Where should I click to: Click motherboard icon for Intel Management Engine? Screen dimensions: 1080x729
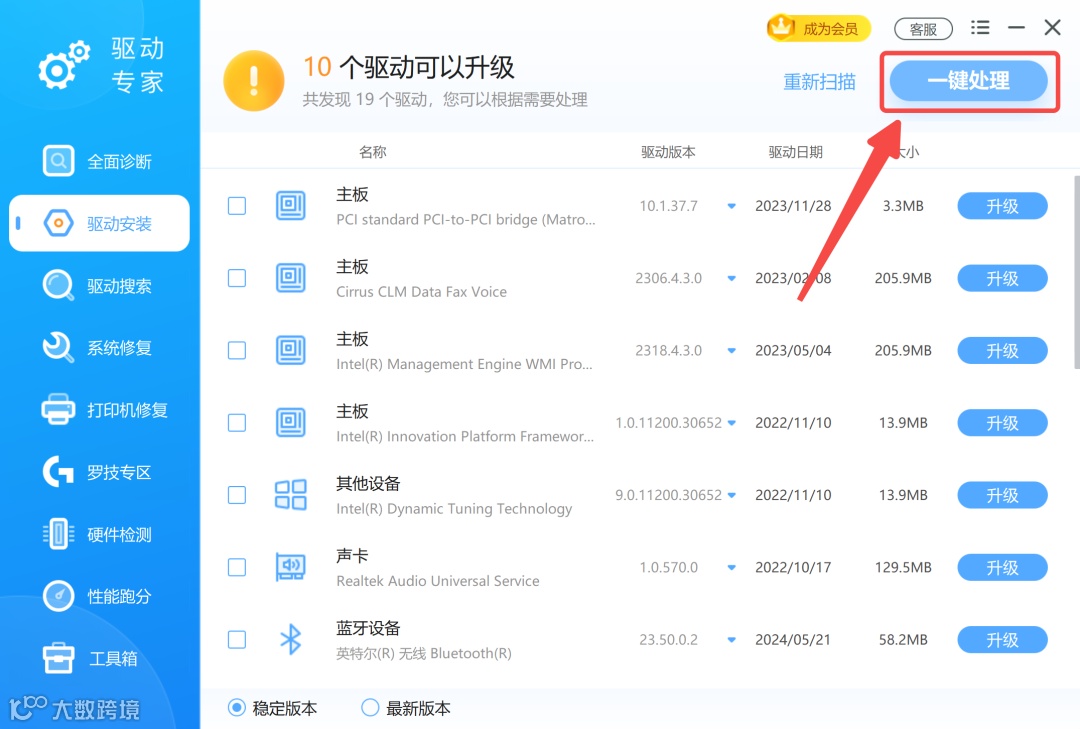pyautogui.click(x=291, y=350)
